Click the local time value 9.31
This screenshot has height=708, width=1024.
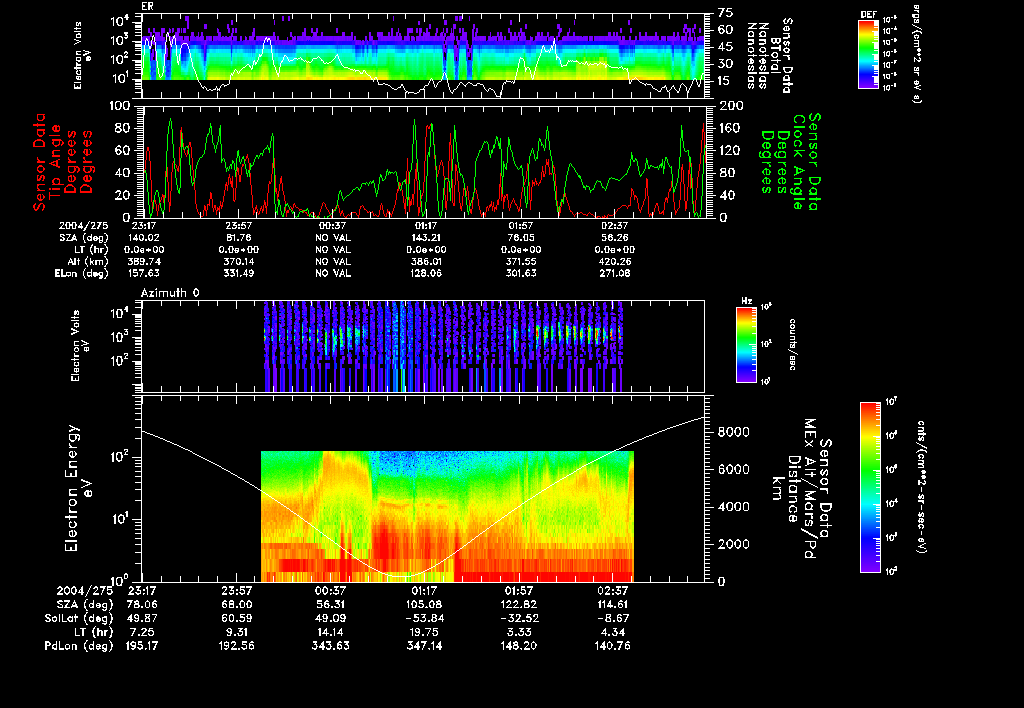tap(236, 632)
